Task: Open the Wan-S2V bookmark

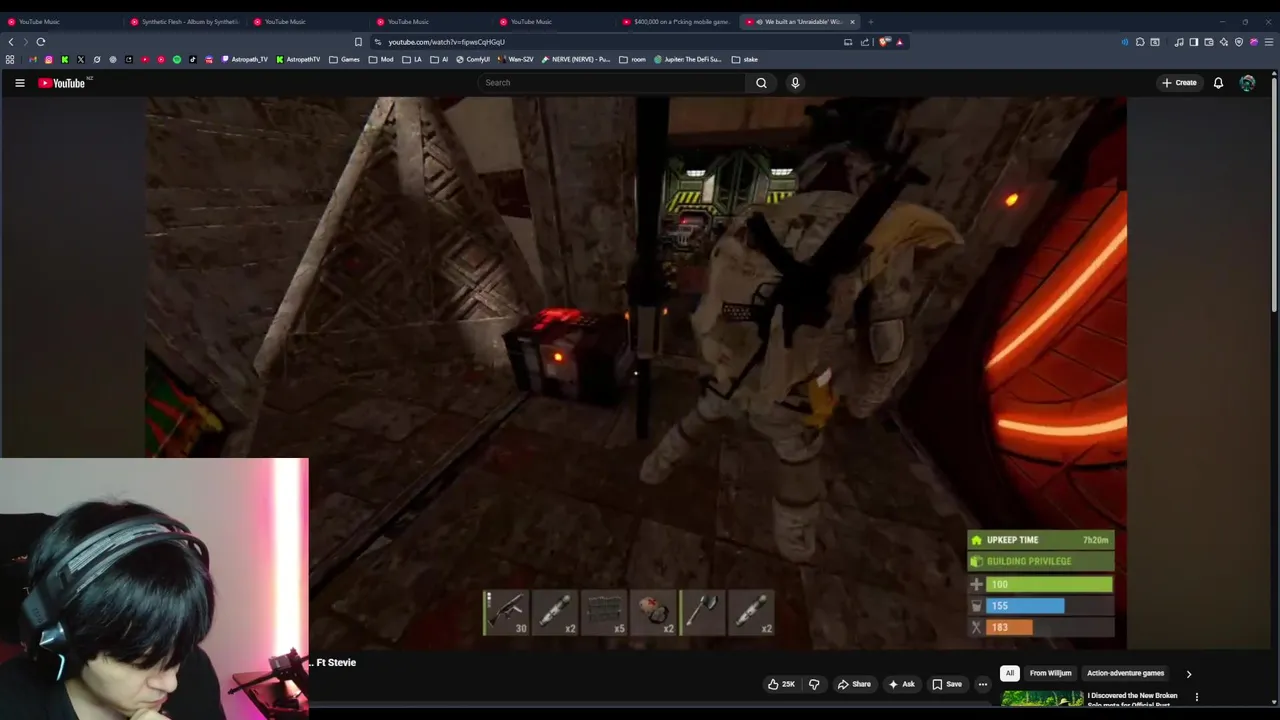Action: [x=516, y=60]
